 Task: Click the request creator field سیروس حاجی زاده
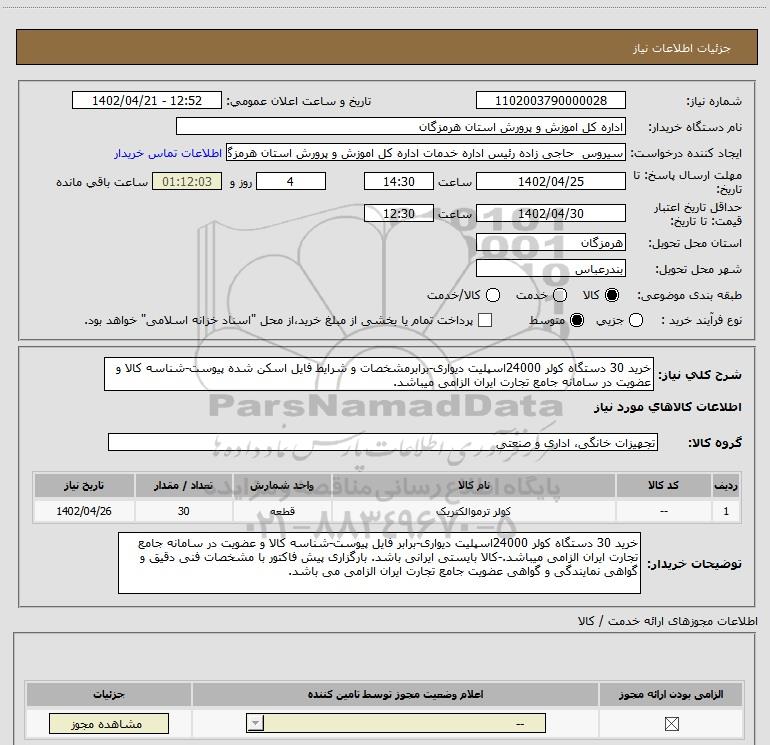tap(426, 153)
